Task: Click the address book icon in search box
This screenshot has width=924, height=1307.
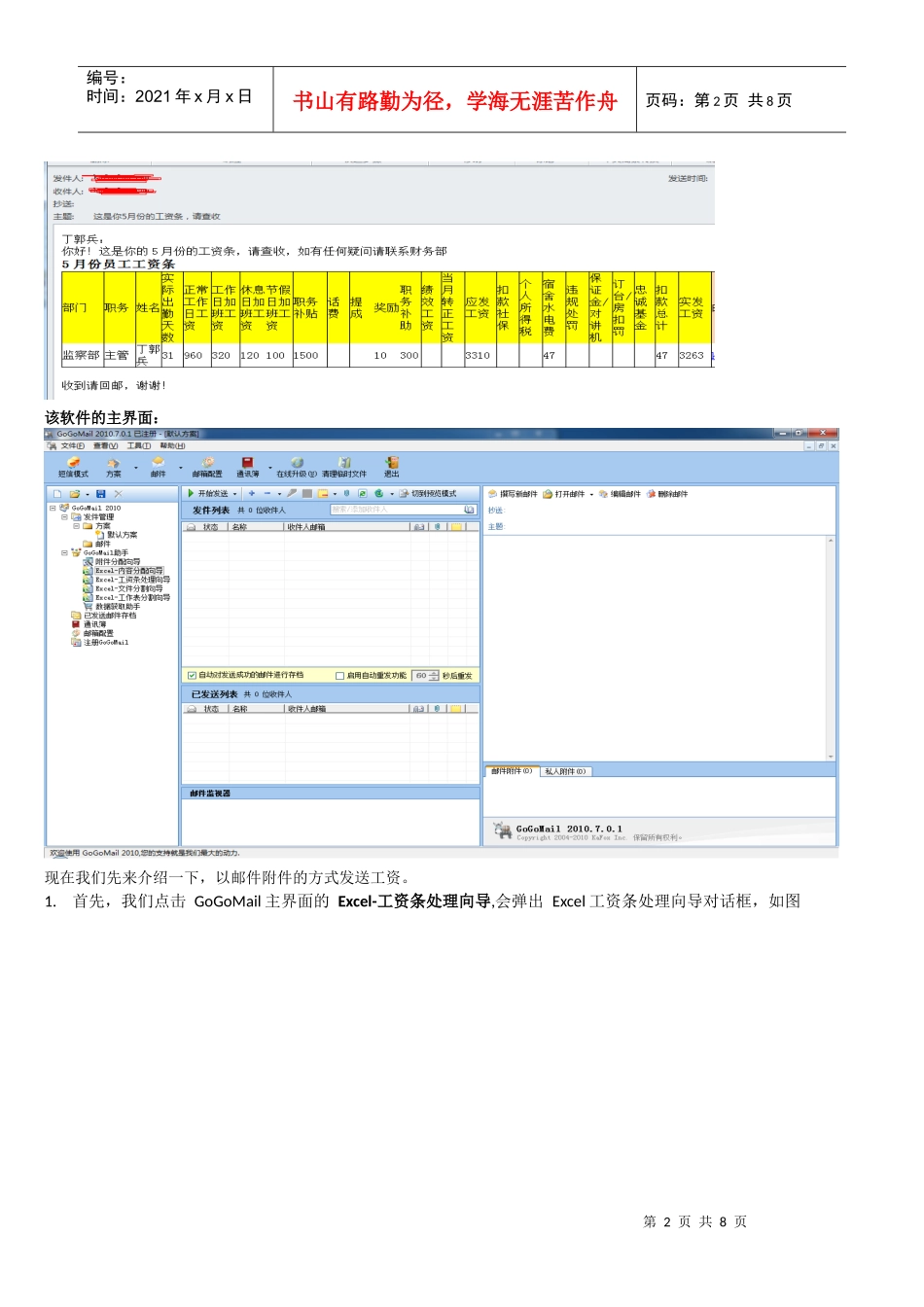Action: pos(469,510)
